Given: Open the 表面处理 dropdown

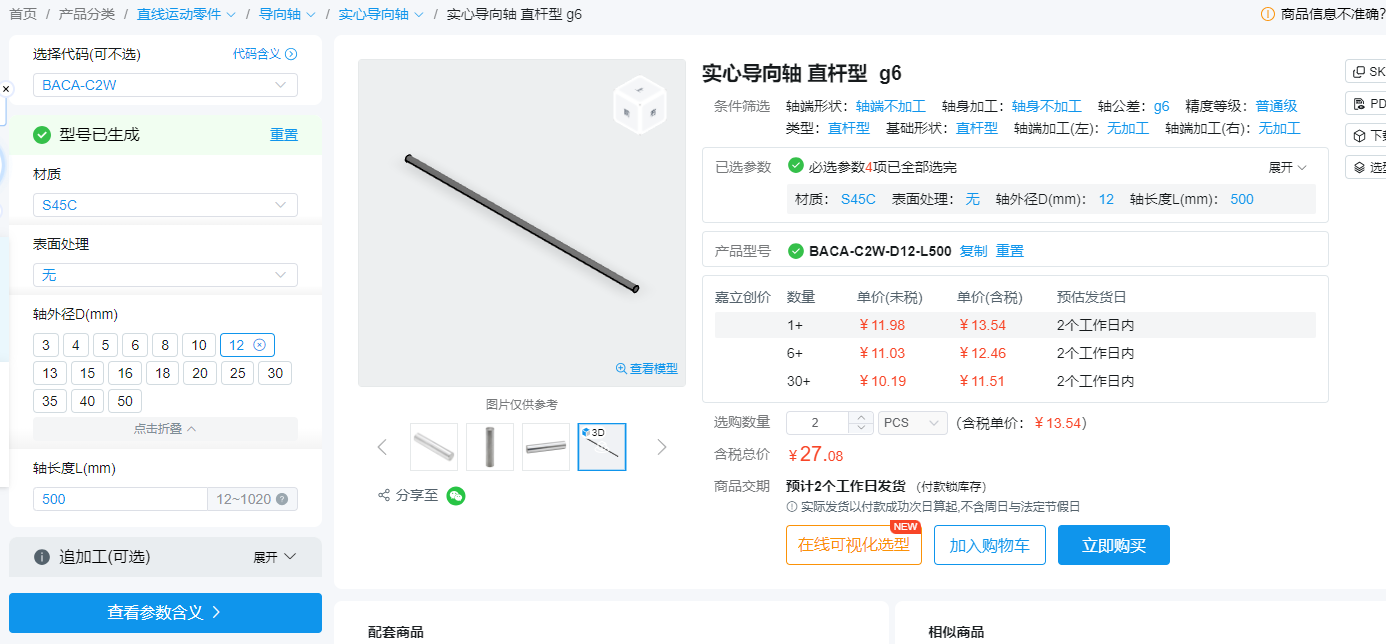Looking at the screenshot, I should click(x=165, y=275).
